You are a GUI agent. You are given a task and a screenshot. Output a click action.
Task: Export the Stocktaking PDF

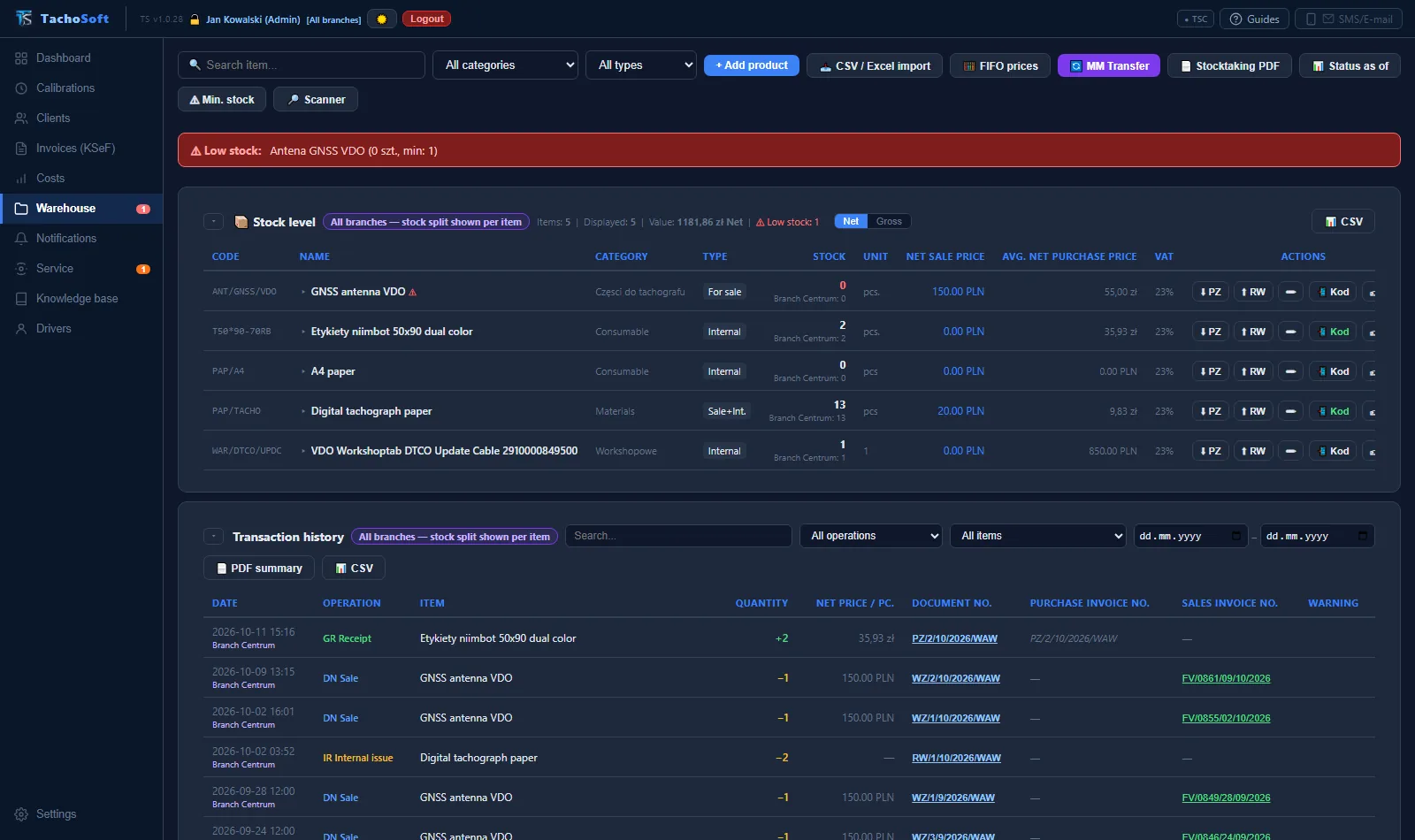click(1230, 65)
